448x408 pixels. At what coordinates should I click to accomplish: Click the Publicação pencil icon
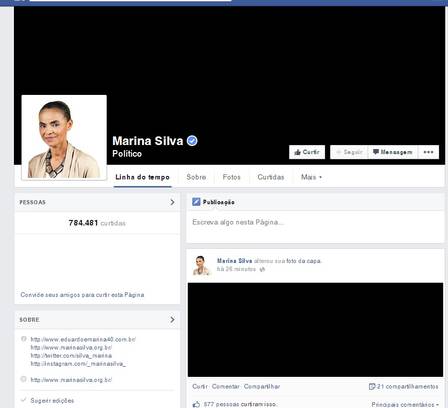[196, 202]
